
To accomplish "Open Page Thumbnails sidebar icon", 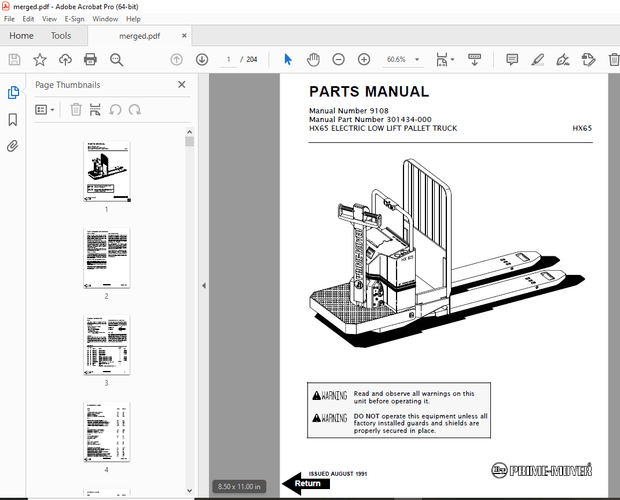I will tap(13, 92).
